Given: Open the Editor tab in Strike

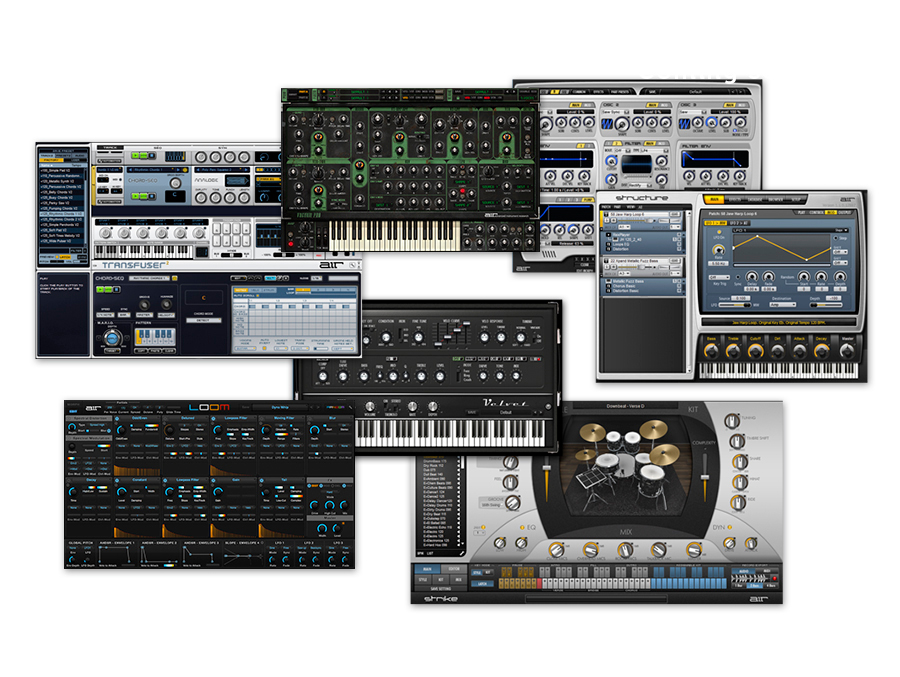Looking at the screenshot, I should coord(451,569).
